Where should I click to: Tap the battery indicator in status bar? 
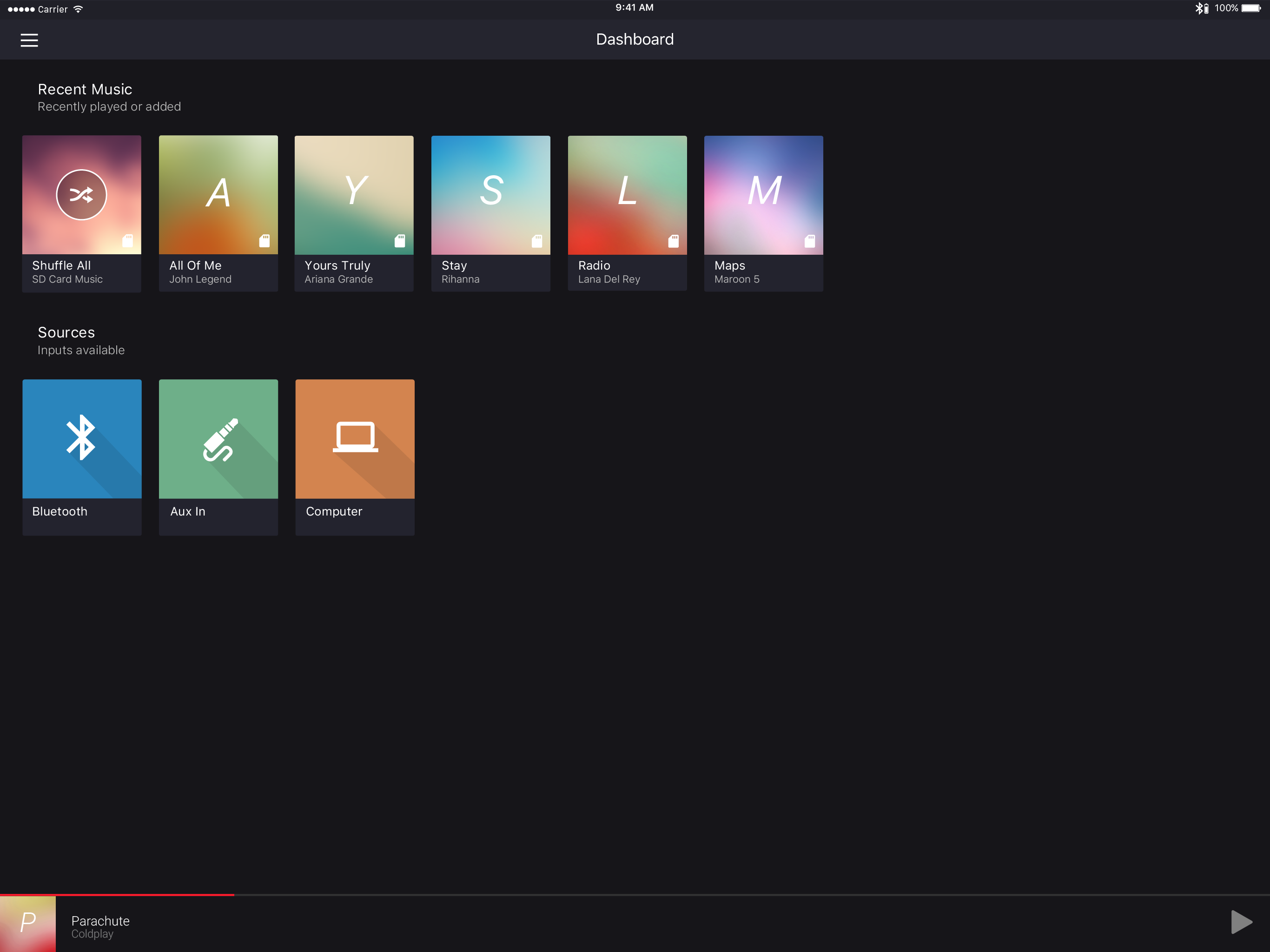coord(1250,9)
